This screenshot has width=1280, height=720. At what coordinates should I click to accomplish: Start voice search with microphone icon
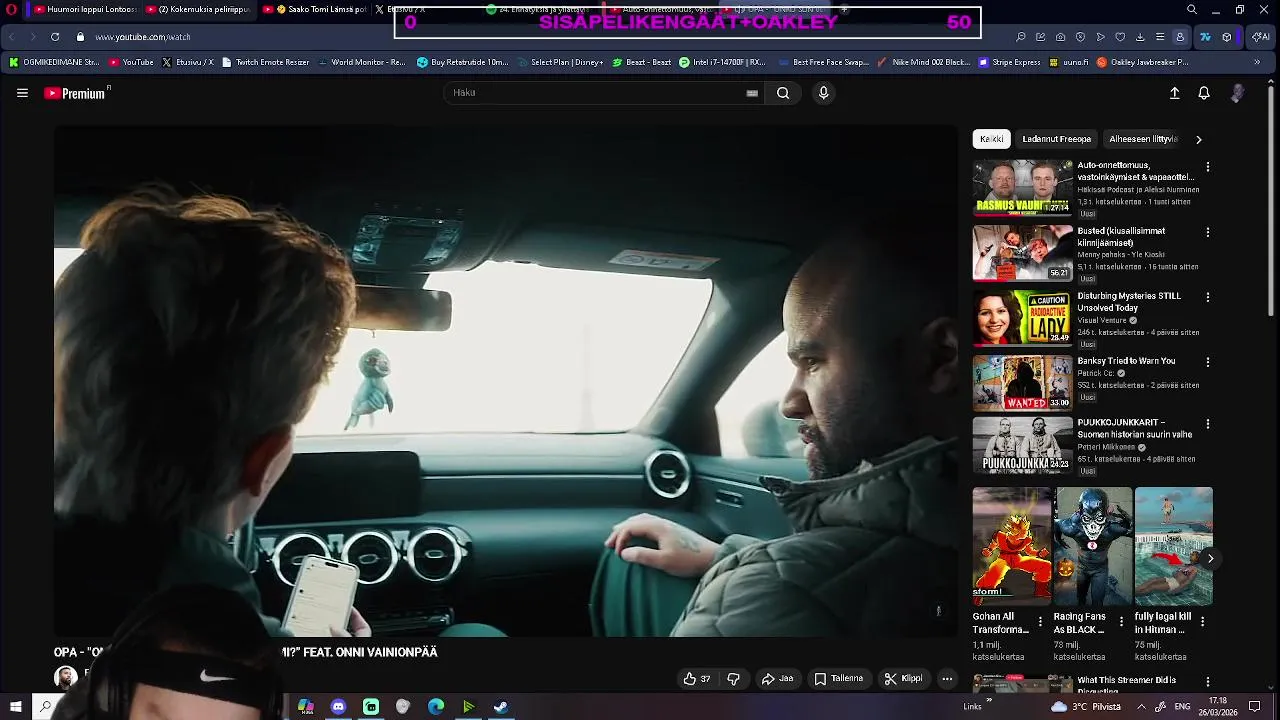[x=823, y=93]
